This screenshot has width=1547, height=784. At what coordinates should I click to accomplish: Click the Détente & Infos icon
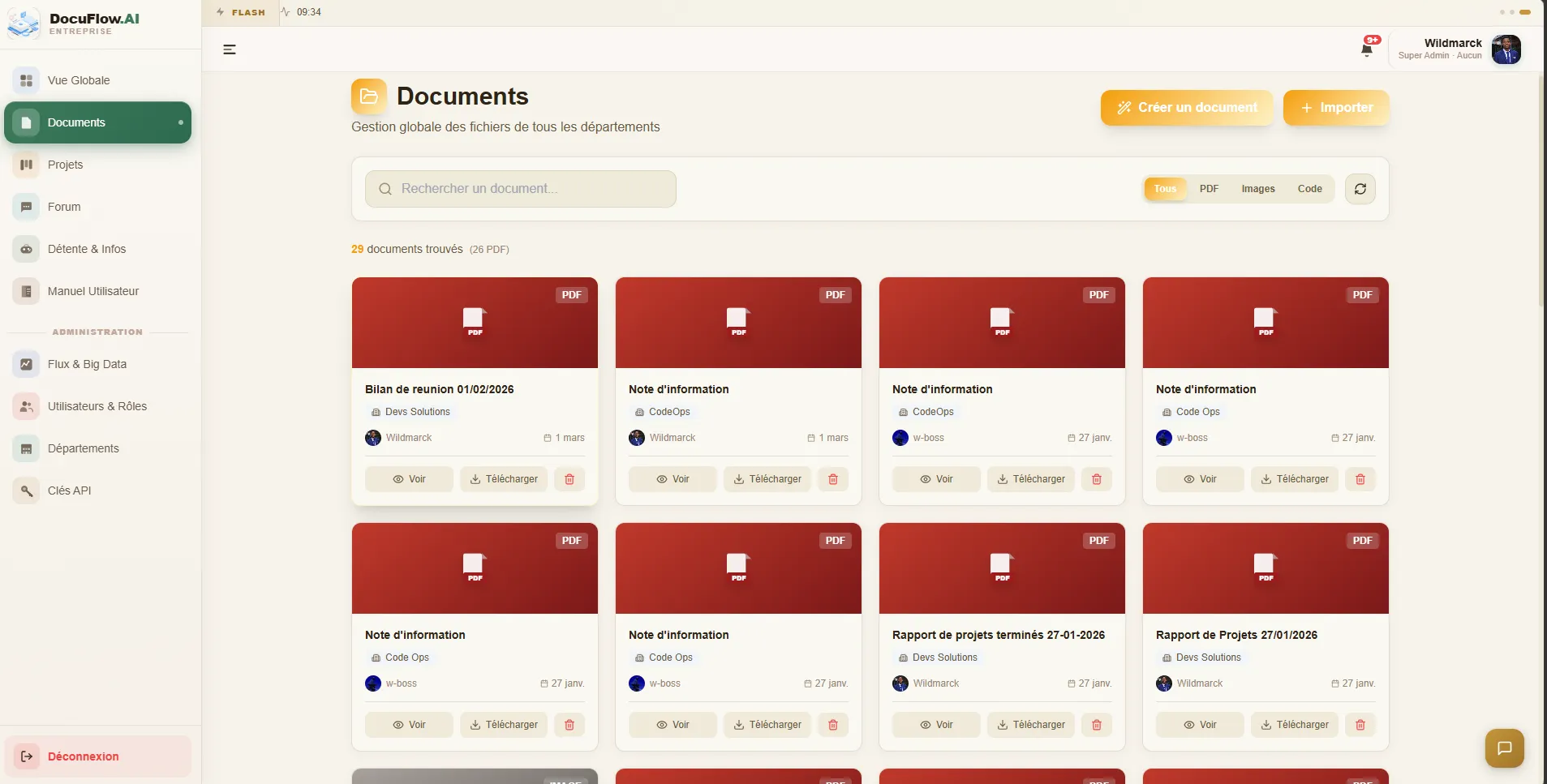click(x=26, y=249)
